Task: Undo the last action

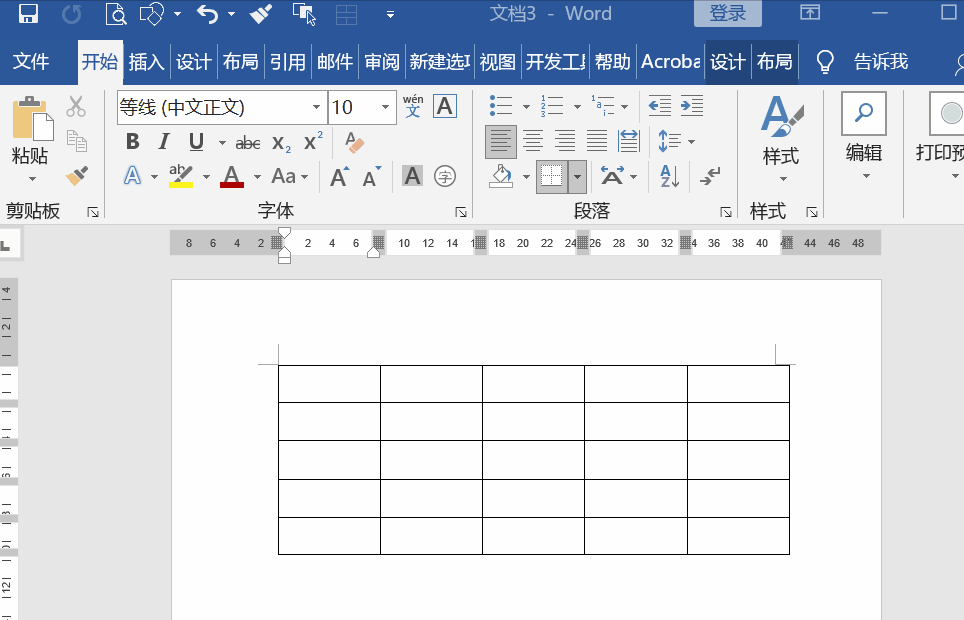Action: [208, 13]
